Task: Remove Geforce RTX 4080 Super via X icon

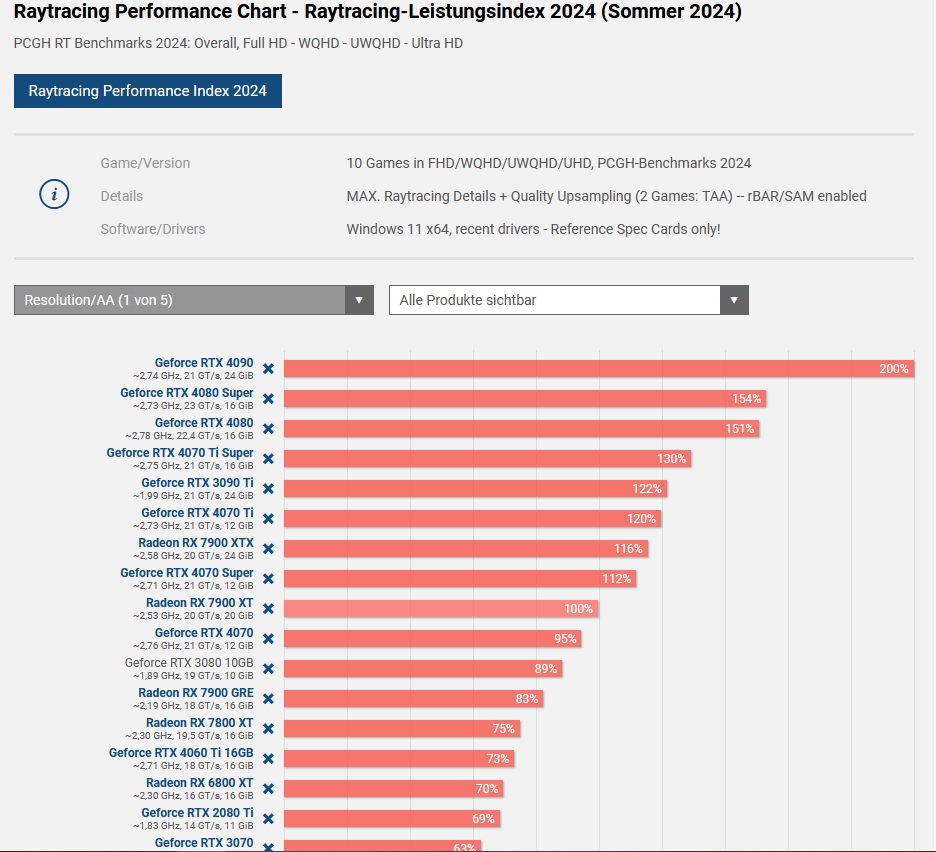Action: pos(269,399)
